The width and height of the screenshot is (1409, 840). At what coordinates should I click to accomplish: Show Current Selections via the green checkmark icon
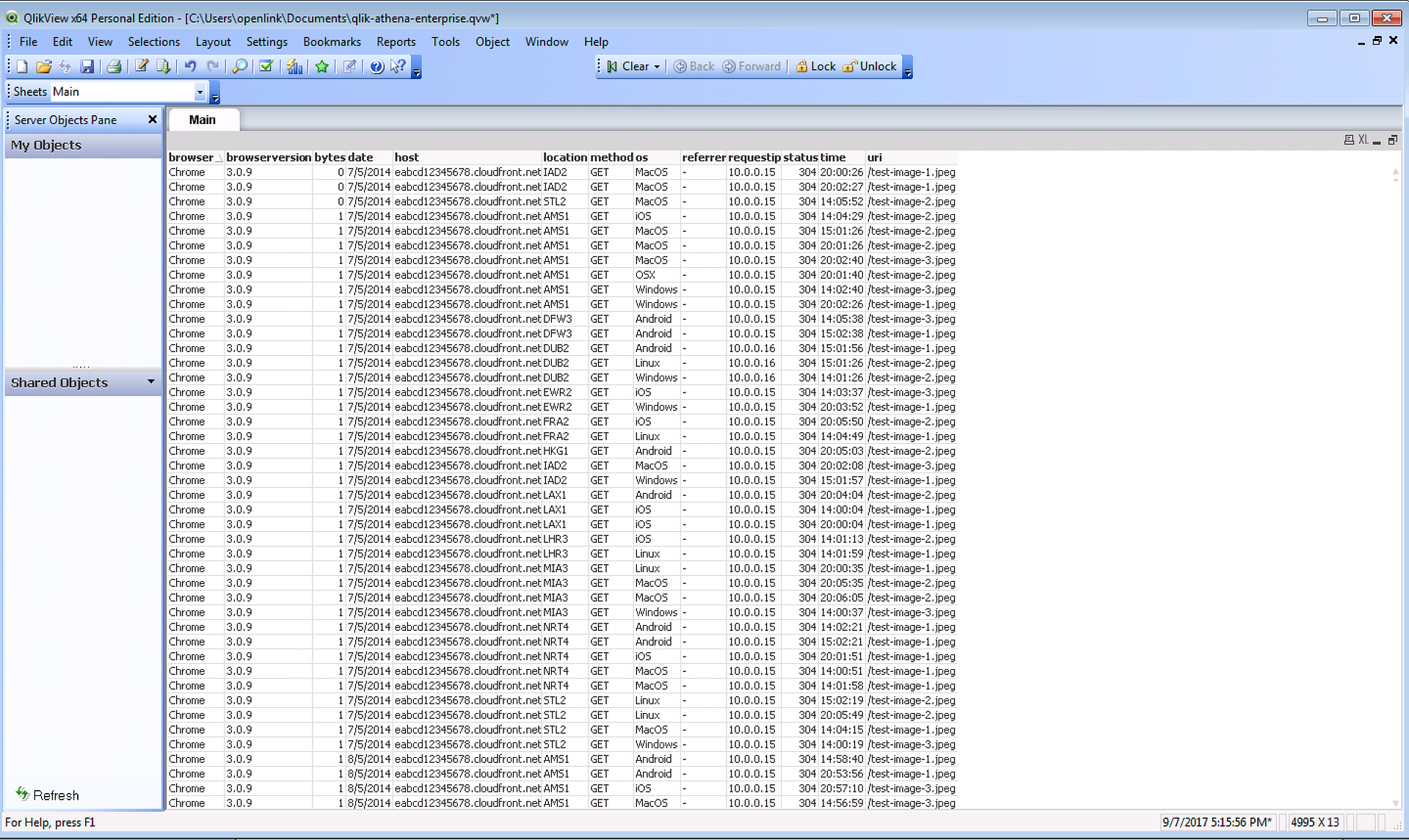[266, 67]
